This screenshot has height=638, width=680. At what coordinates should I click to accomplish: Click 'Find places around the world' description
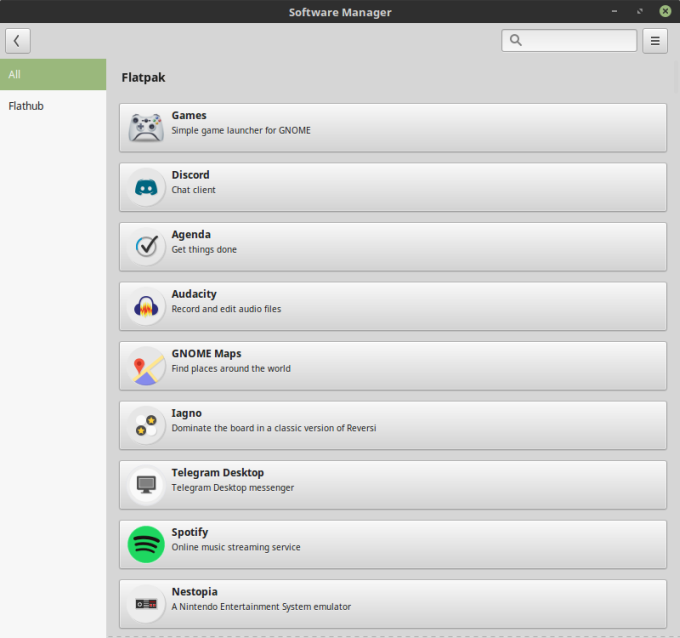231,369
